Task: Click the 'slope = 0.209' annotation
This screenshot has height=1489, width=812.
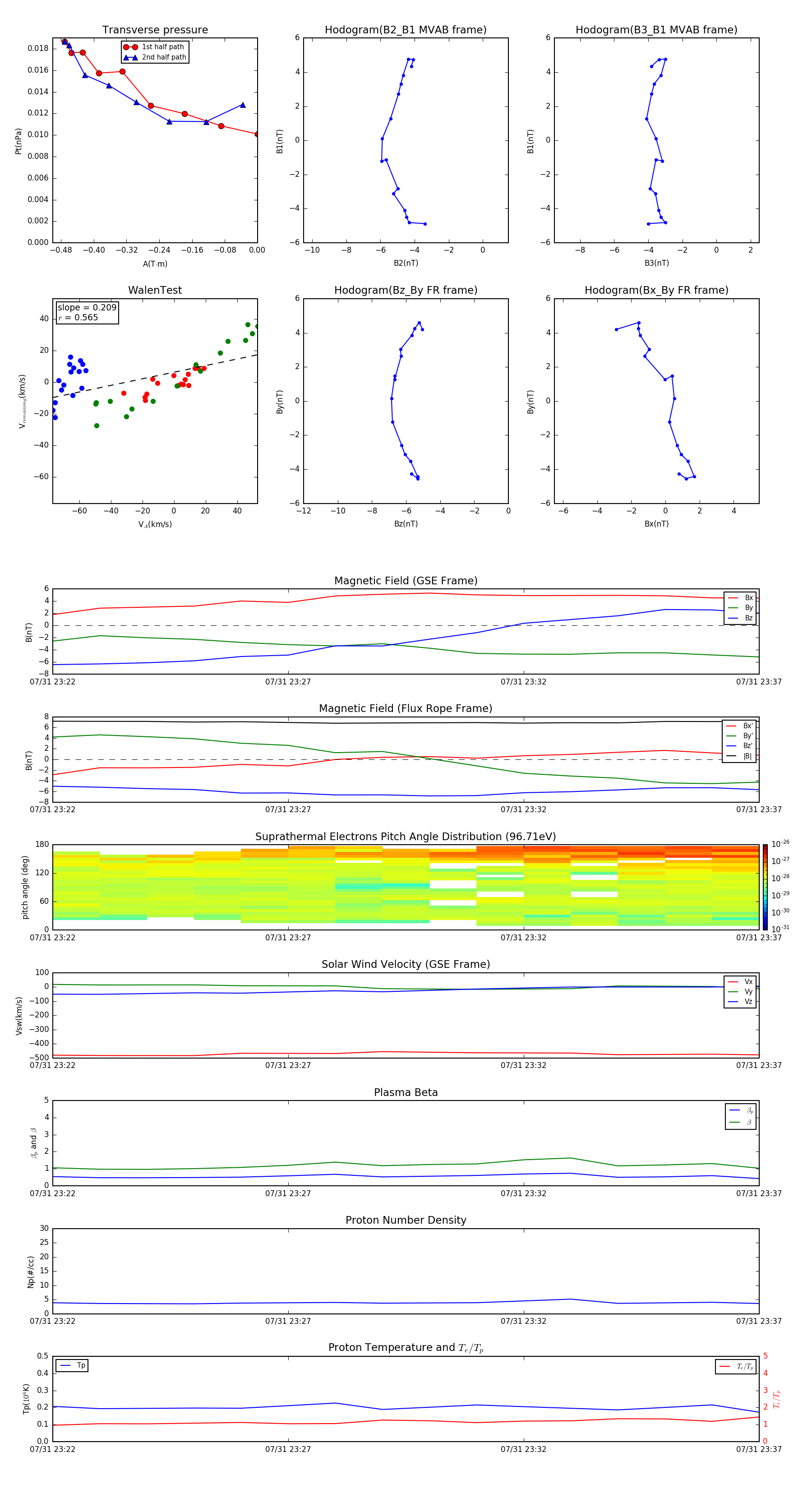Action: (87, 308)
